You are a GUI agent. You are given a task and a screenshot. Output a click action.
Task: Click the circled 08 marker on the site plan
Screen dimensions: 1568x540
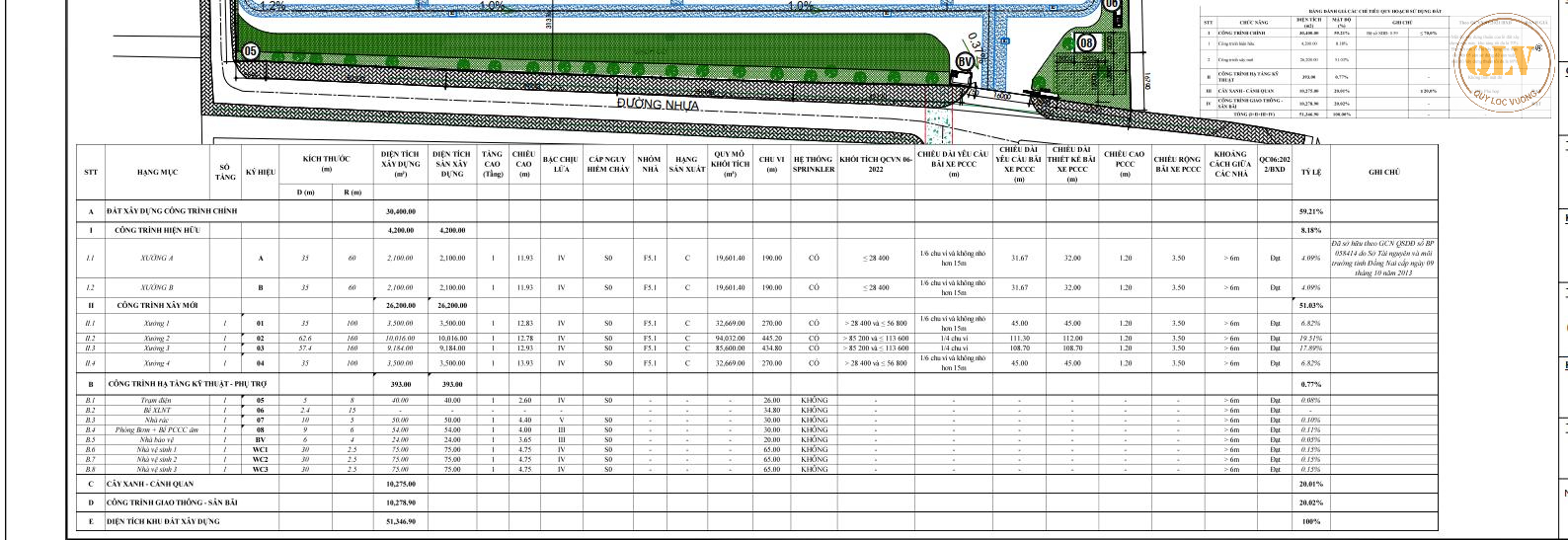(x=1087, y=43)
